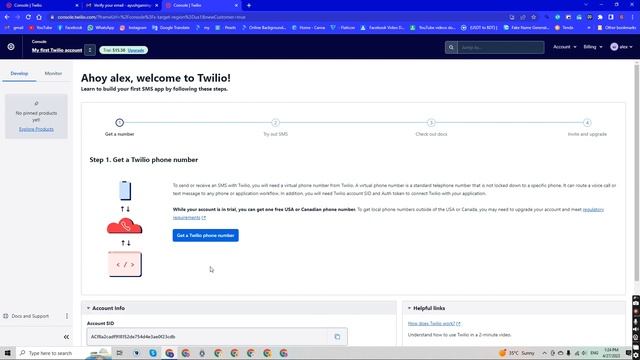Viewport: 640px width, 360px height.
Task: Open the account switcher next to My first Twilio account
Action: pos(90,50)
